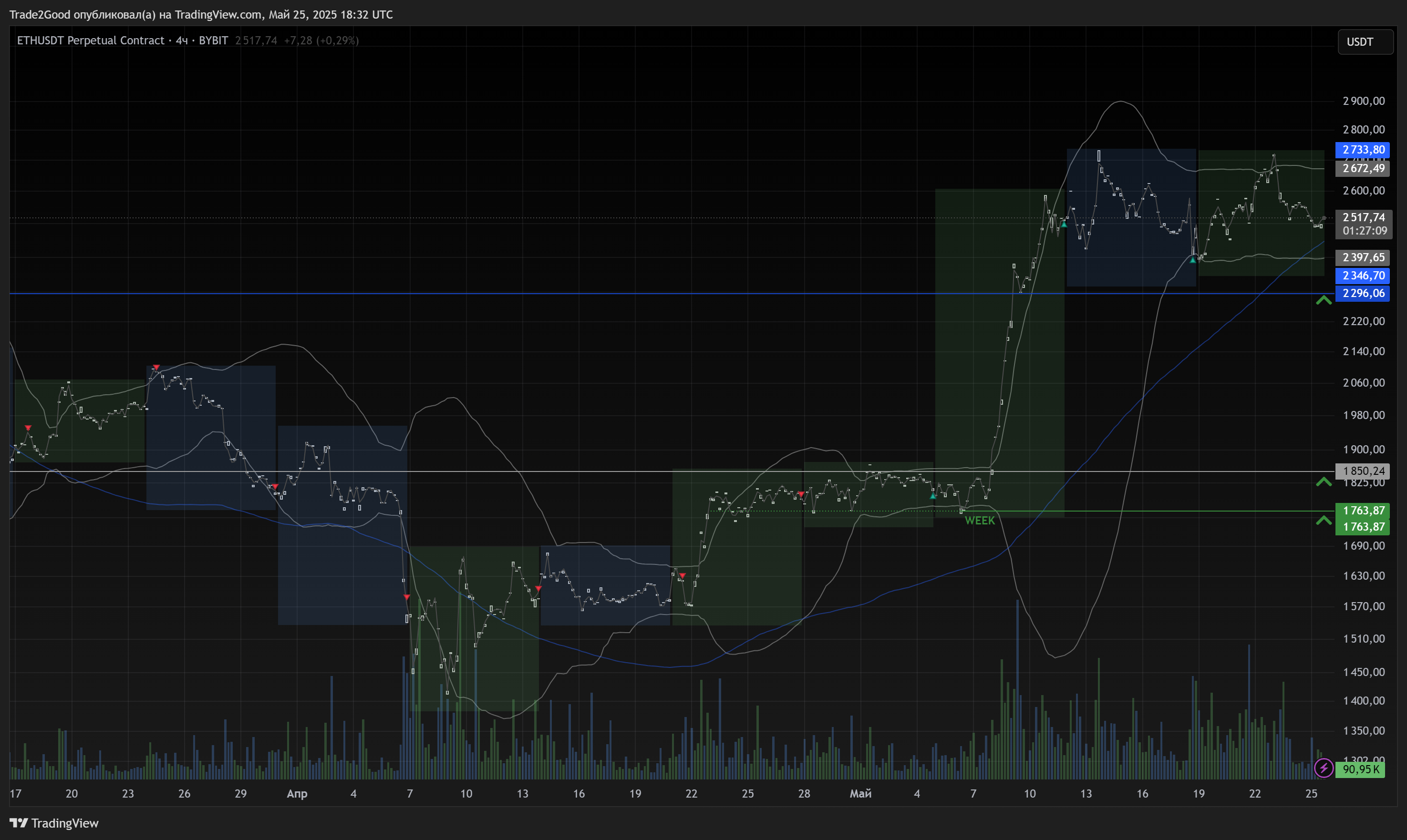Click the green 90,95K volume label
The width and height of the screenshot is (1407, 840).
pyautogui.click(x=1360, y=769)
